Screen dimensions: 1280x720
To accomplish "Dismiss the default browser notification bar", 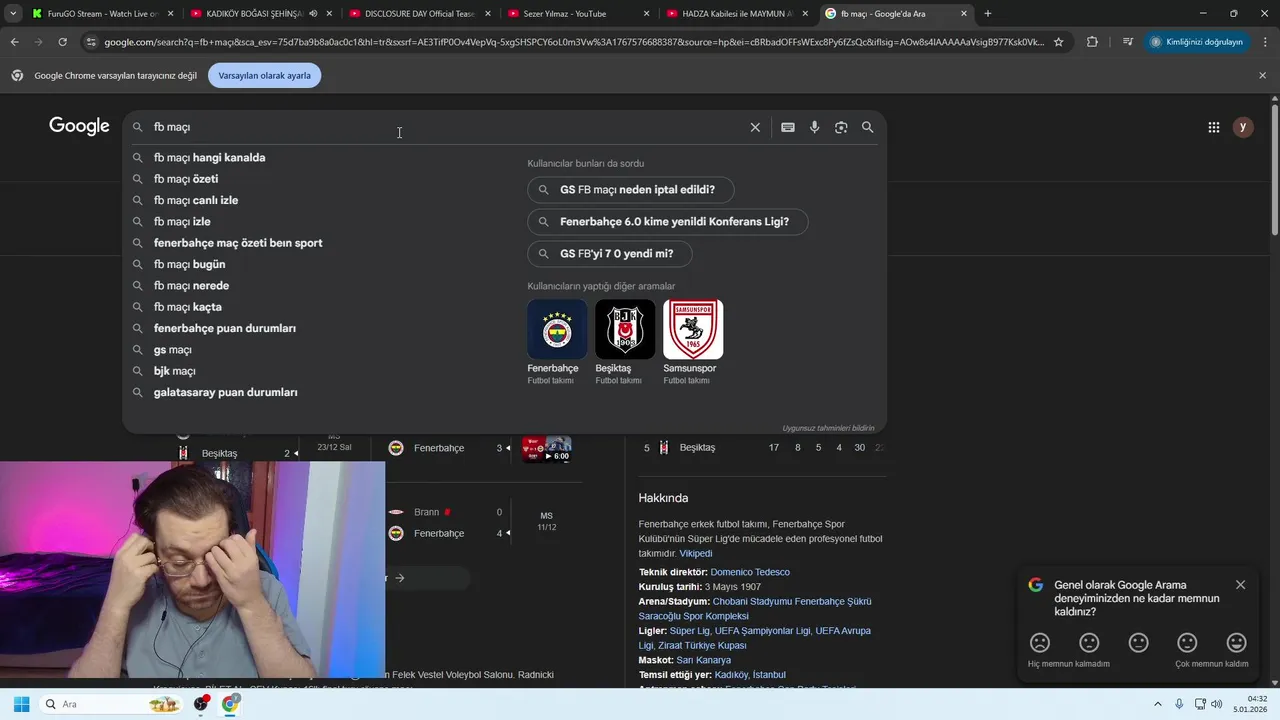I will (1262, 76).
